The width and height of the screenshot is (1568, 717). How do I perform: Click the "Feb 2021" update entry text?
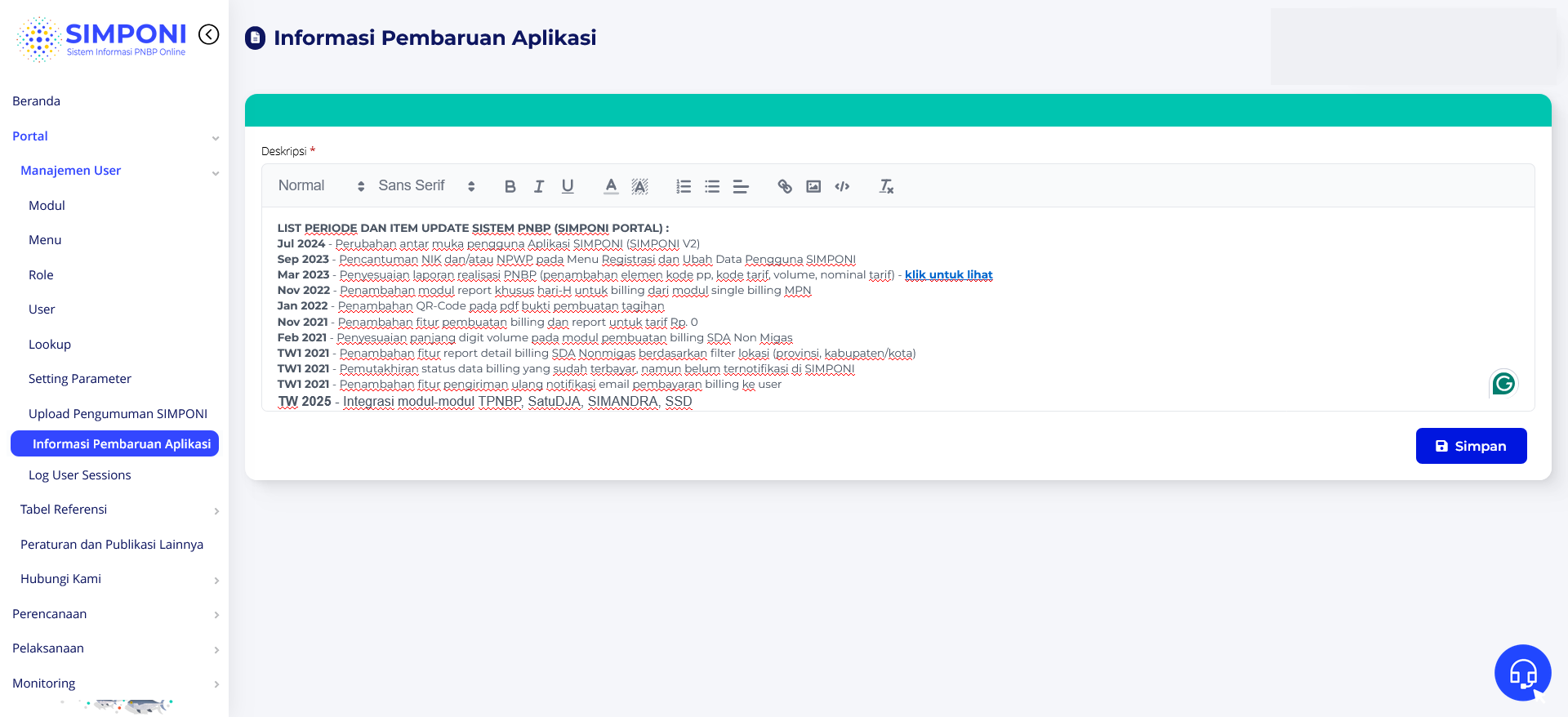click(x=535, y=337)
